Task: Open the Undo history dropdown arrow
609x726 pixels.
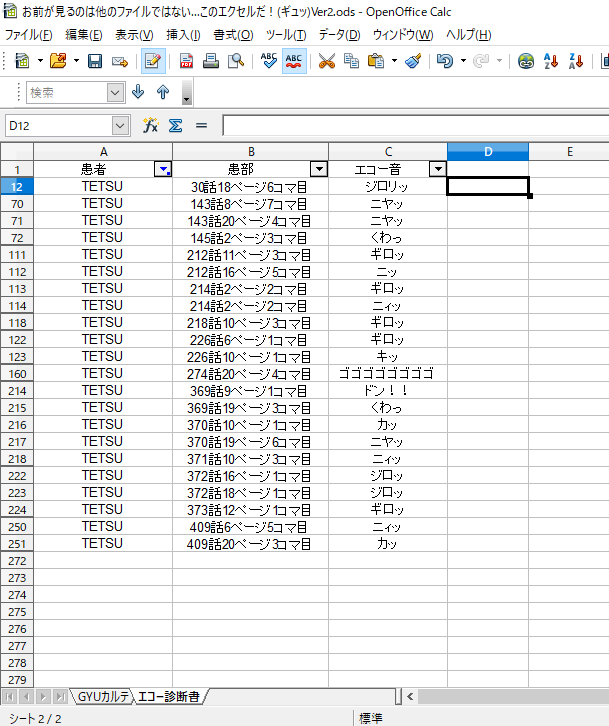Action: [463, 61]
